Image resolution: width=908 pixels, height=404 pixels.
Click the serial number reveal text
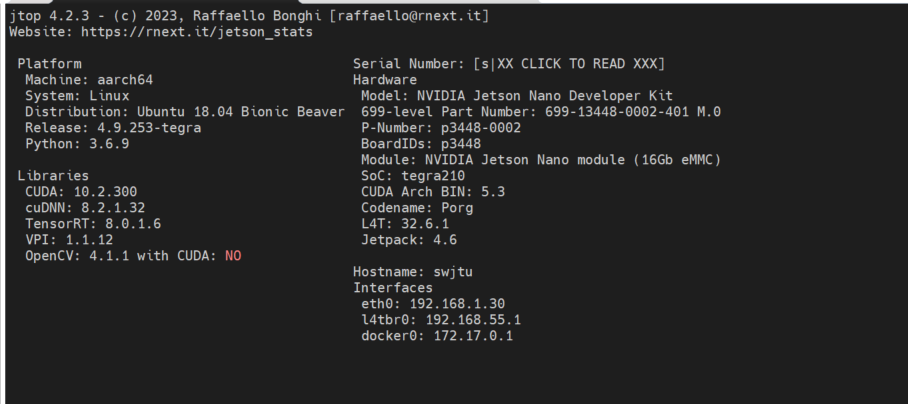tap(569, 64)
